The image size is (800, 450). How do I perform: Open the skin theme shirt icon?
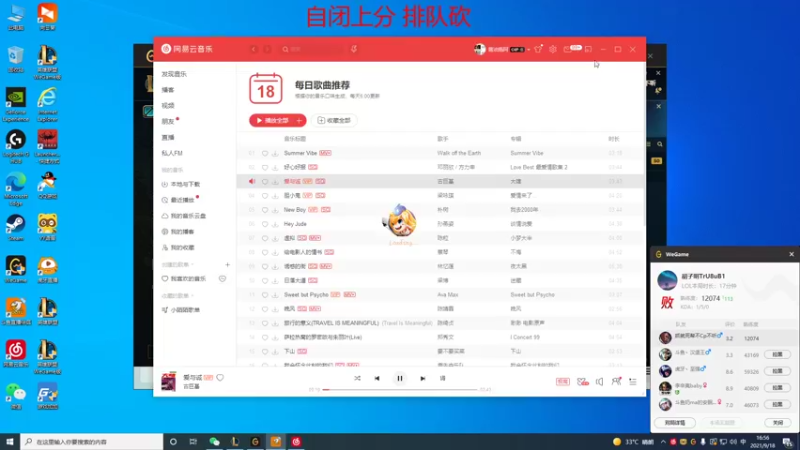tap(538, 49)
